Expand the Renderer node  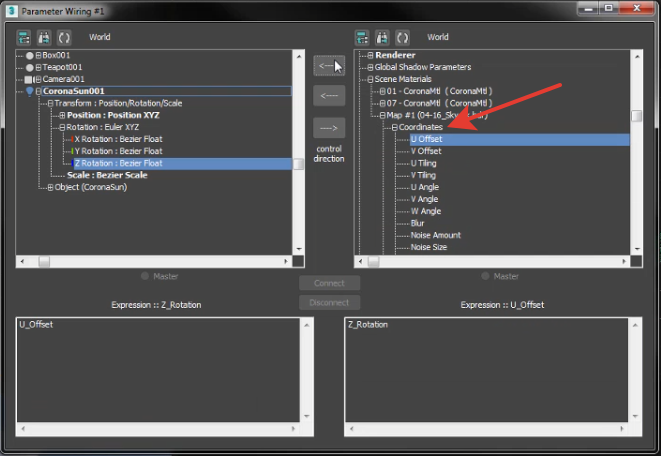pos(371,55)
